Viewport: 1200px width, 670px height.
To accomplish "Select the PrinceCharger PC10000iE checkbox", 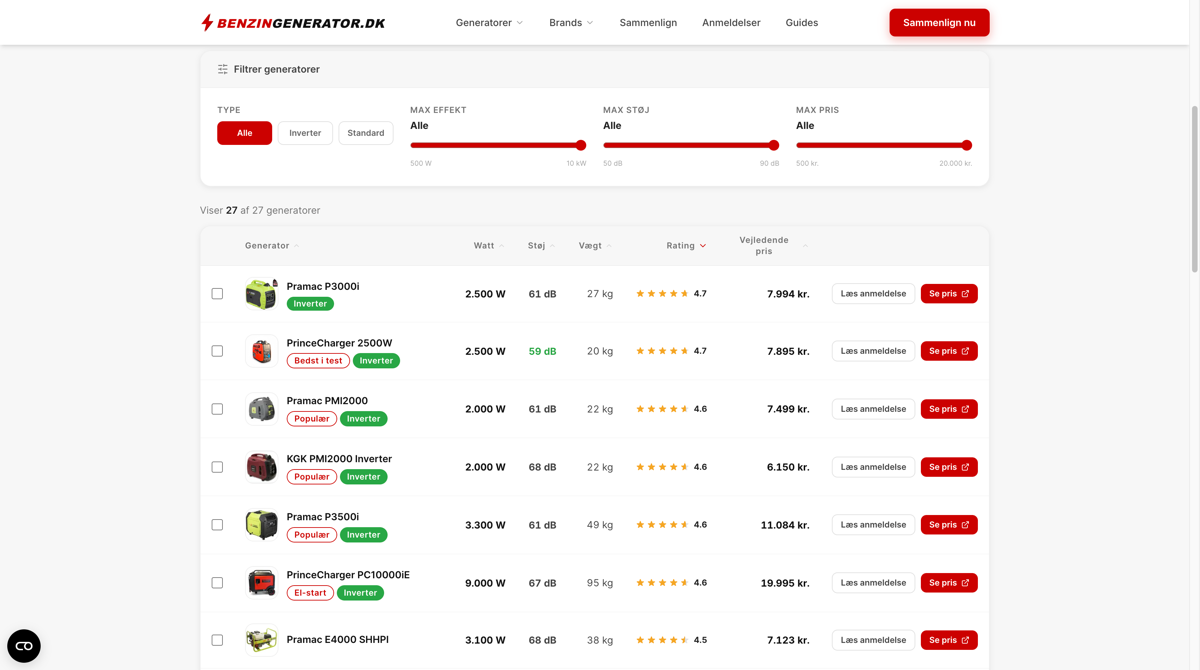I will click(217, 583).
